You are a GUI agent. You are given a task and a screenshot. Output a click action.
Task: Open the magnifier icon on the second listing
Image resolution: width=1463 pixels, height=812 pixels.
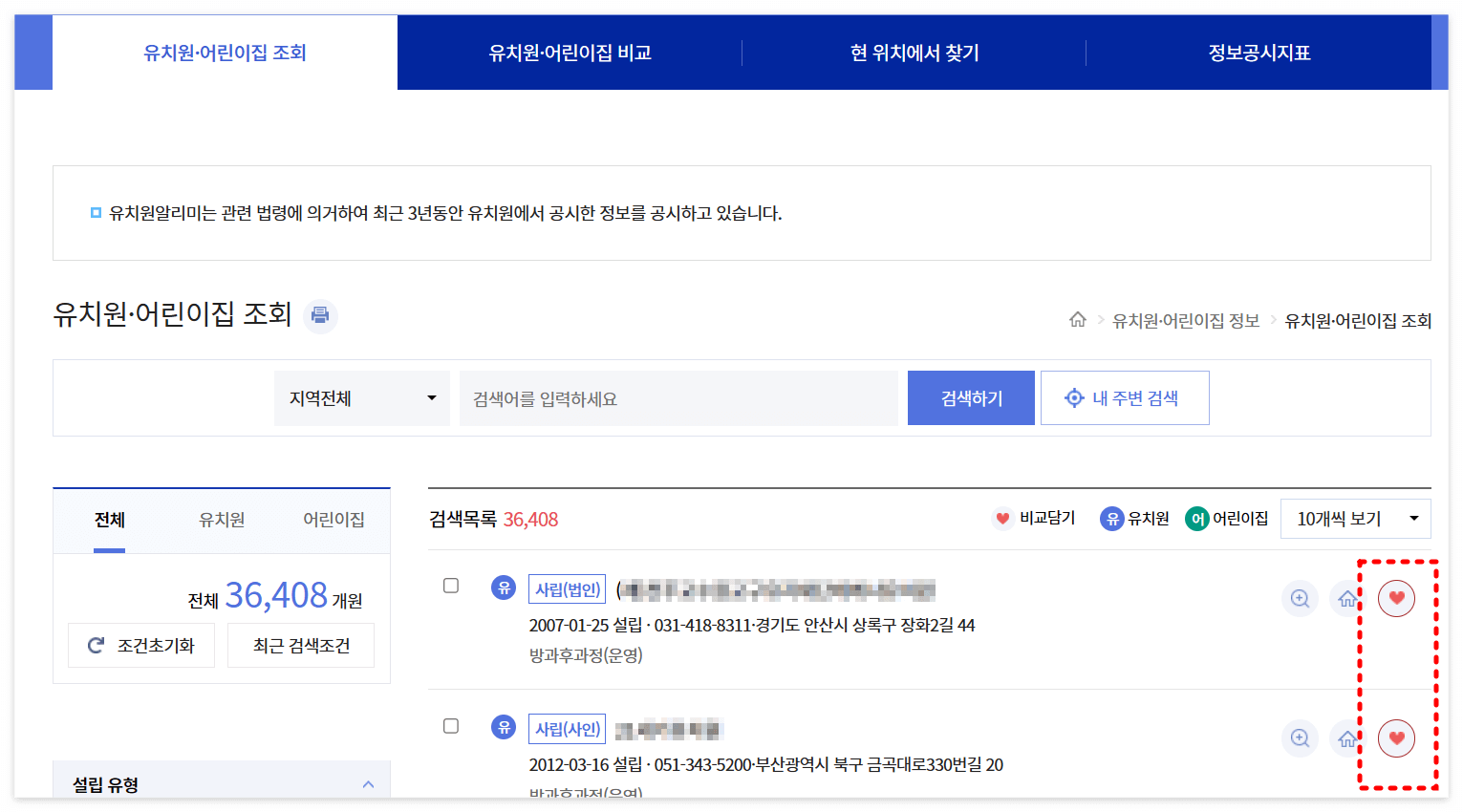pos(1300,738)
